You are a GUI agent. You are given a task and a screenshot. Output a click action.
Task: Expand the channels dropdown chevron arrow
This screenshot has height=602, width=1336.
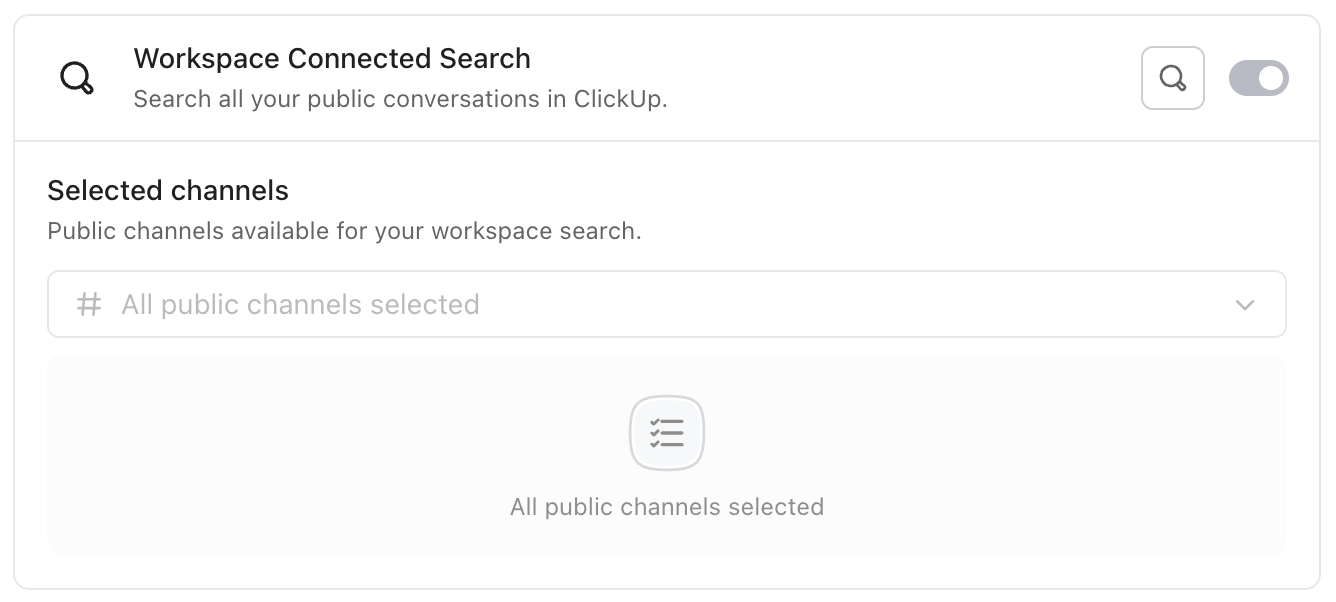pos(1244,305)
